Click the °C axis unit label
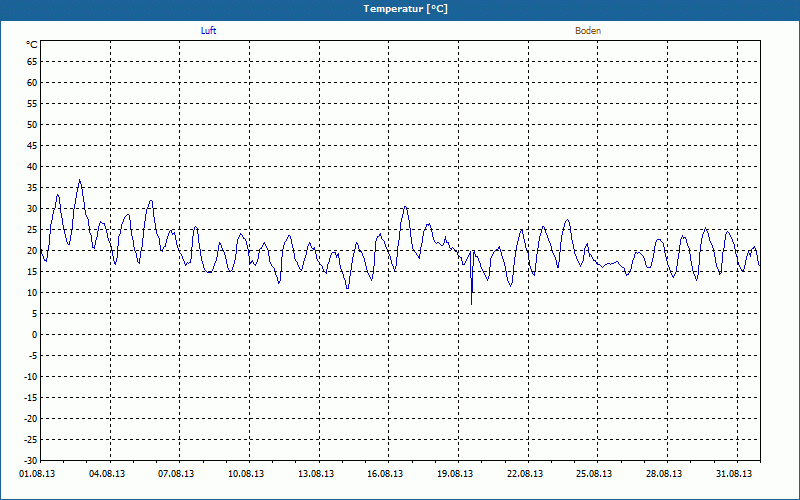This screenshot has width=800, height=500. pyautogui.click(x=32, y=45)
